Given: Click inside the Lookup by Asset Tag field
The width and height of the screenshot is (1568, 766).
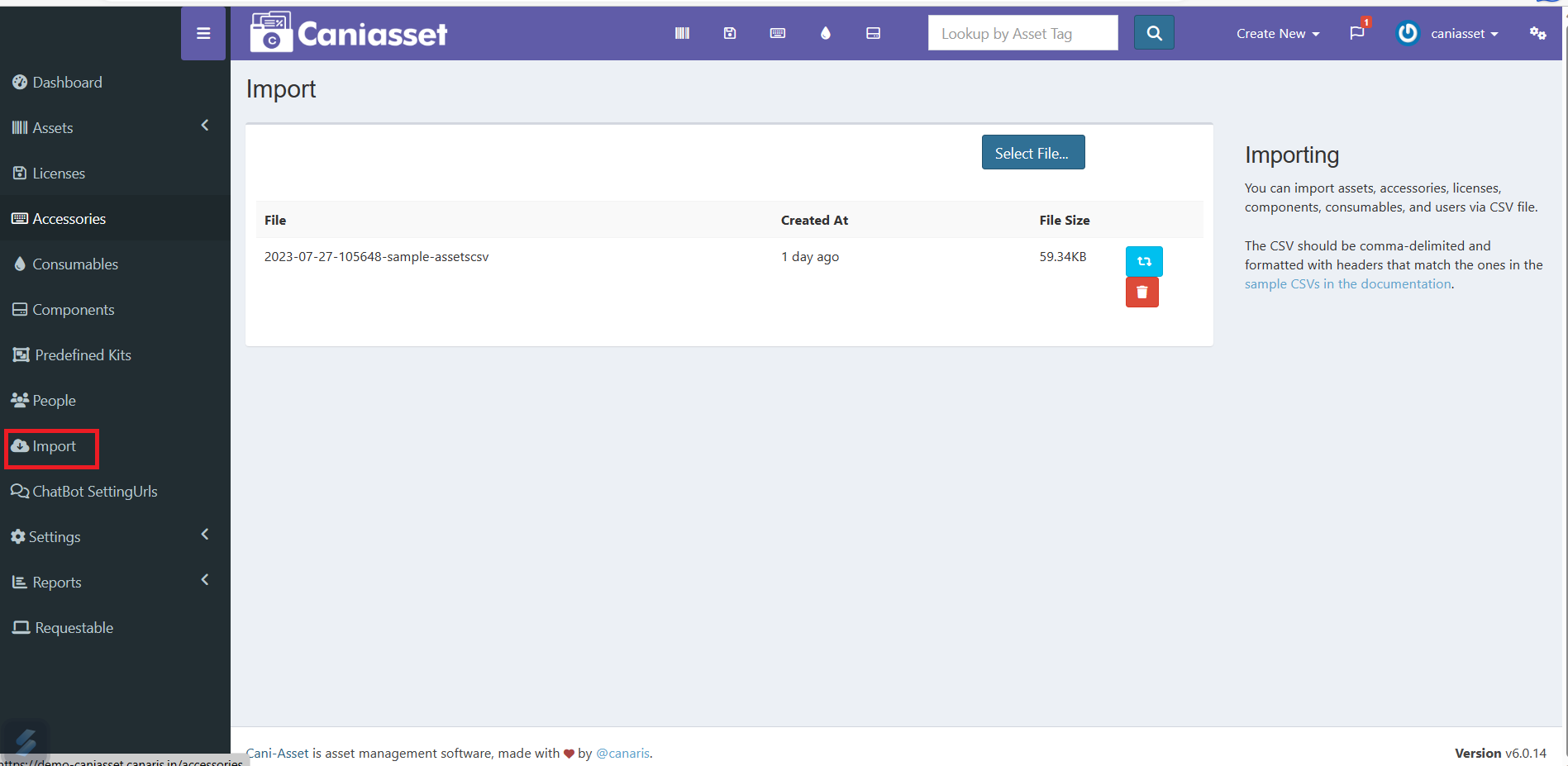Looking at the screenshot, I should pos(1022,33).
